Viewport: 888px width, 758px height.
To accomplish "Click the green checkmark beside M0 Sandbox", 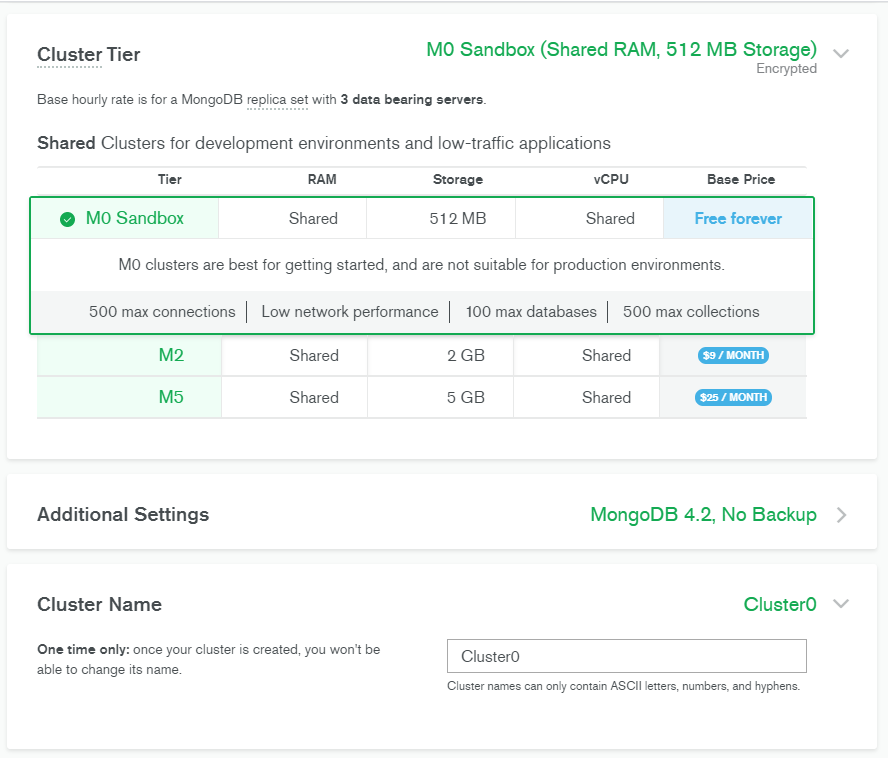I will click(67, 219).
